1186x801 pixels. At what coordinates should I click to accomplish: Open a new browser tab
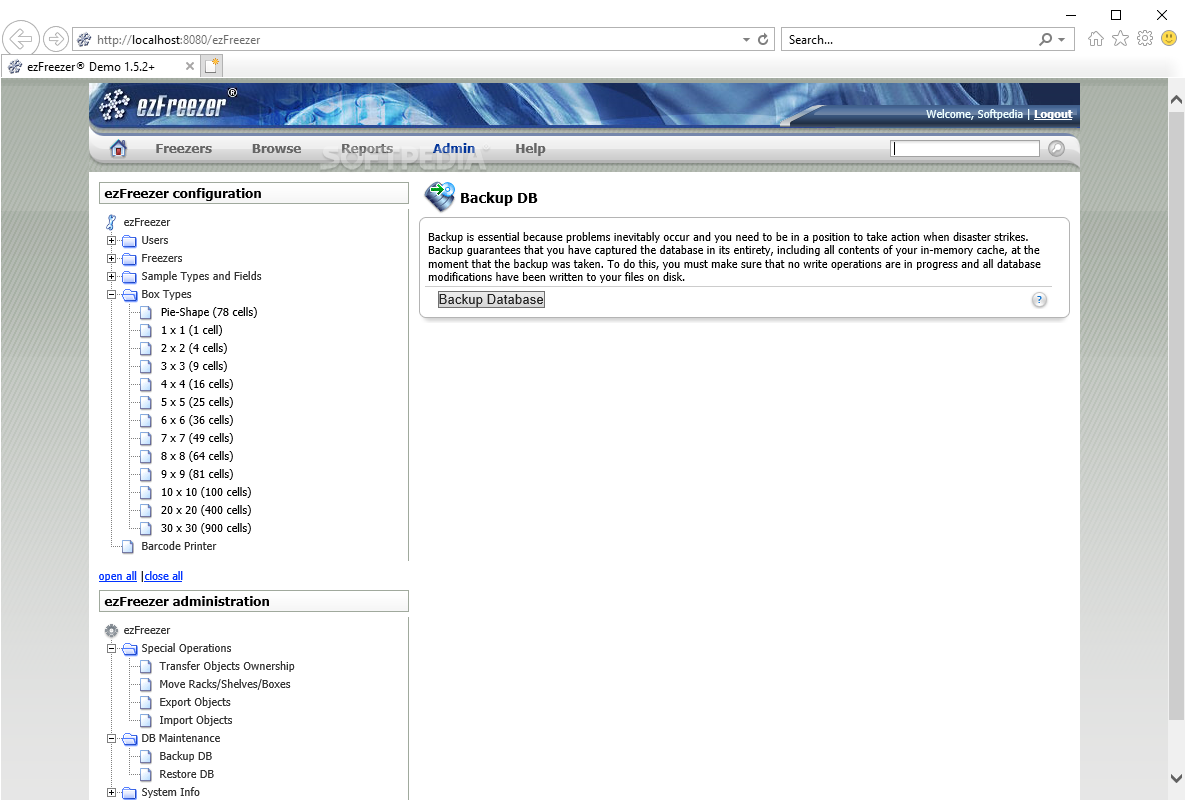(212, 66)
